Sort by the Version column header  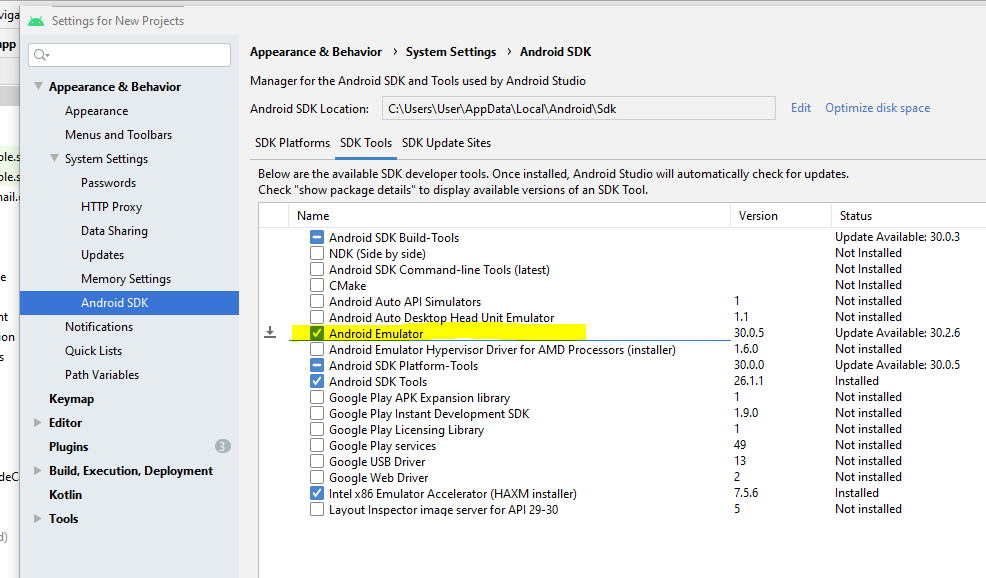point(758,216)
